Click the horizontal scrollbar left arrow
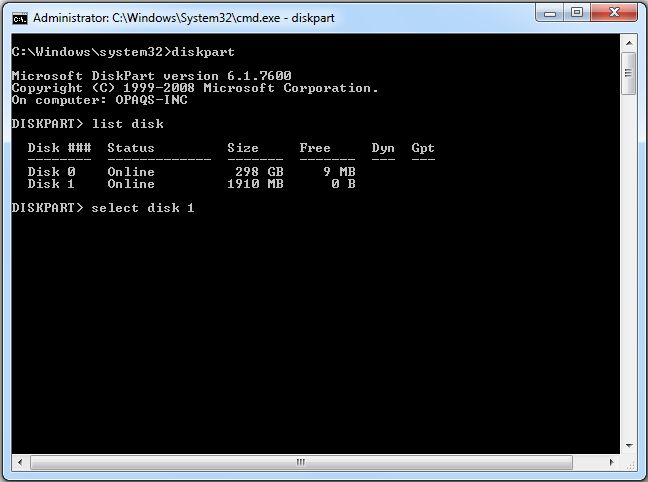This screenshot has height=482, width=648. [x=20, y=462]
